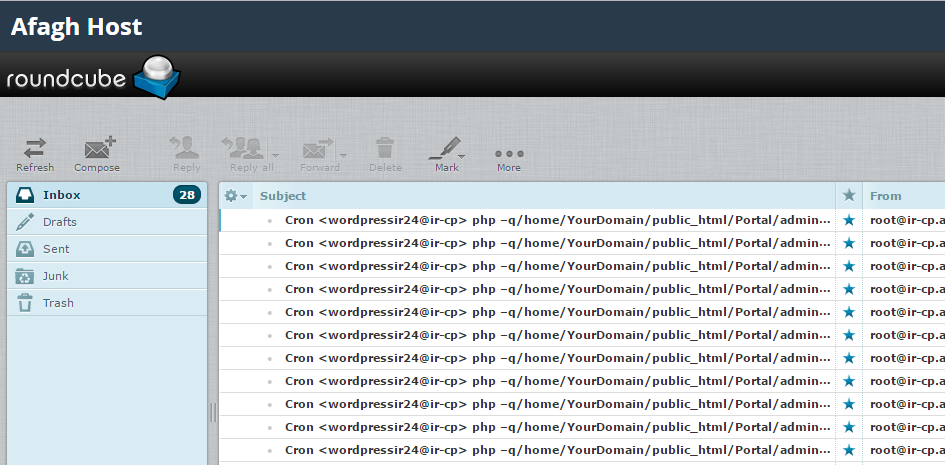Image resolution: width=947 pixels, height=465 pixels.
Task: Toggle the star on the topmost Cron message
Action: pos(849,220)
